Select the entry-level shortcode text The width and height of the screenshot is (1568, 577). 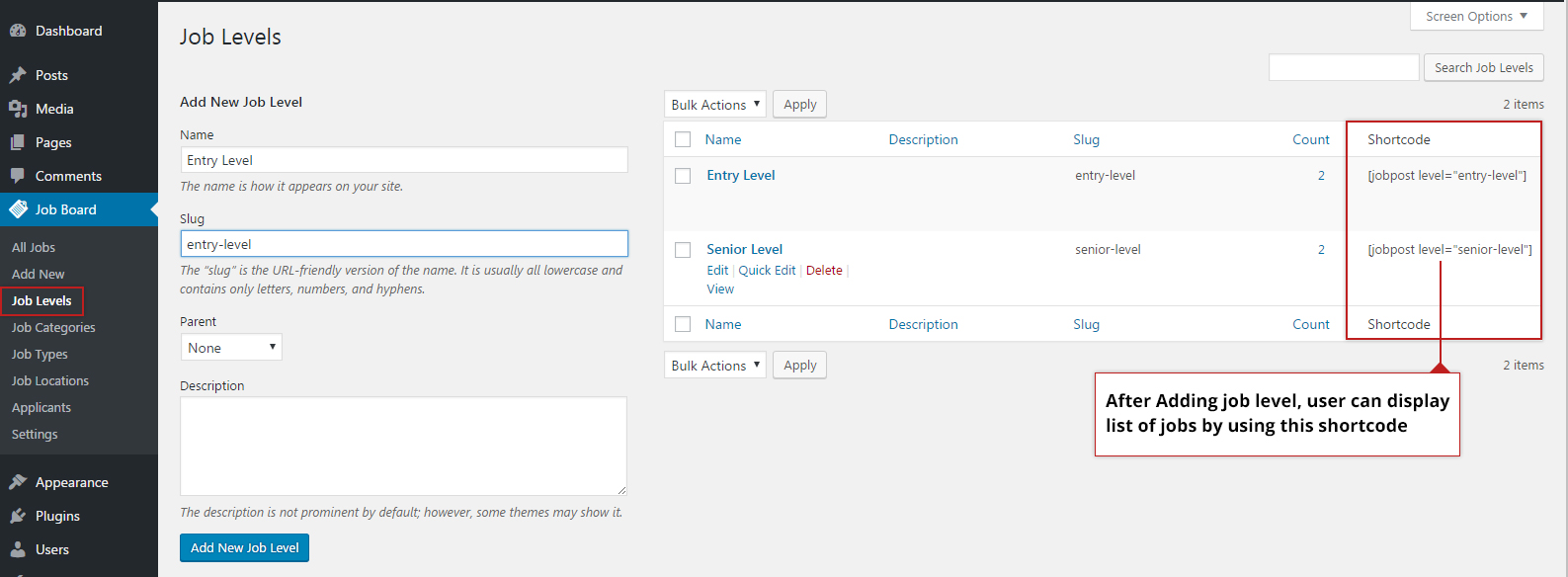1447,175
